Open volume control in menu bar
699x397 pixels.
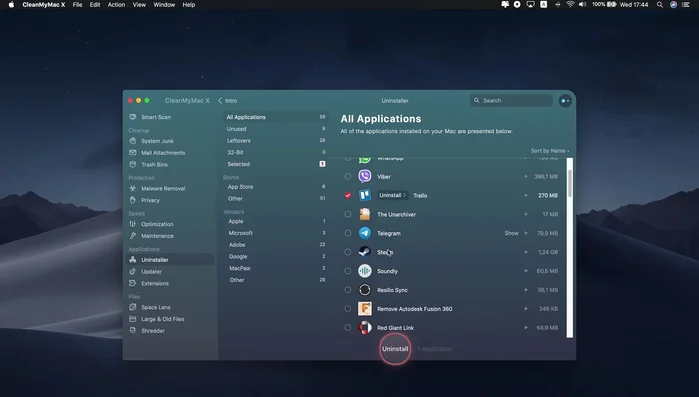(582, 4)
